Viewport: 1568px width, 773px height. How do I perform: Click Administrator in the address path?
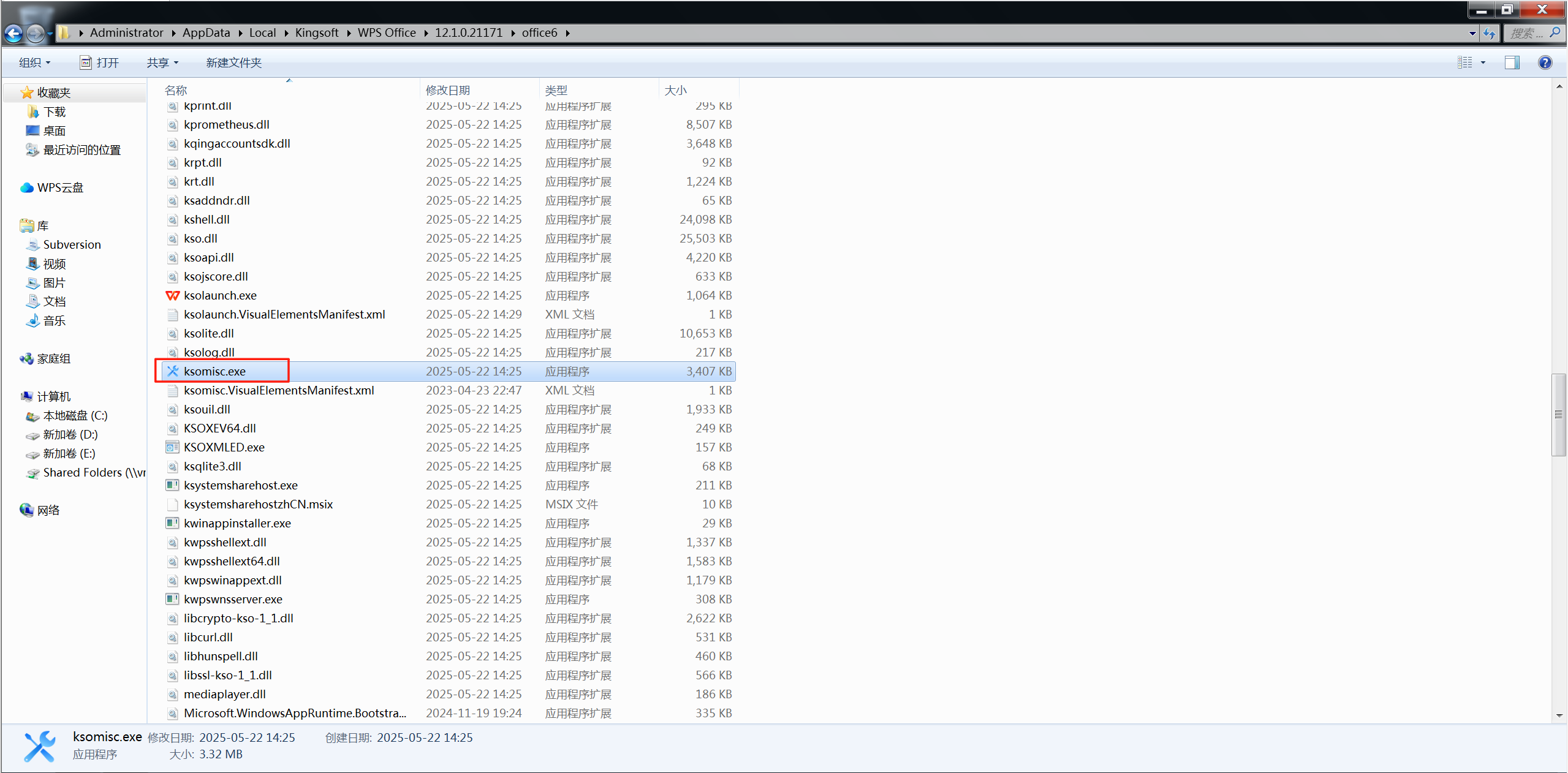click(x=126, y=33)
